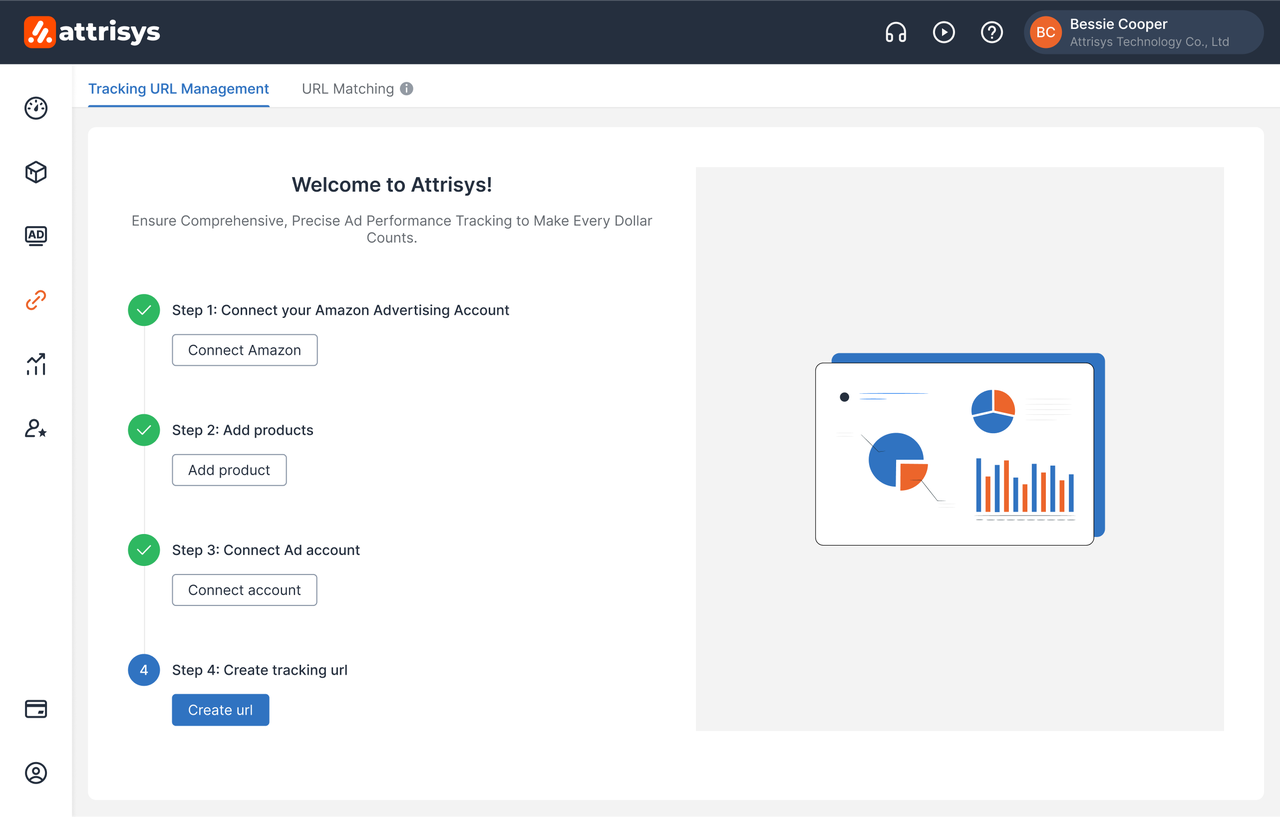Switch to Tracking URL Management tab
This screenshot has height=817, width=1280.
(179, 88)
